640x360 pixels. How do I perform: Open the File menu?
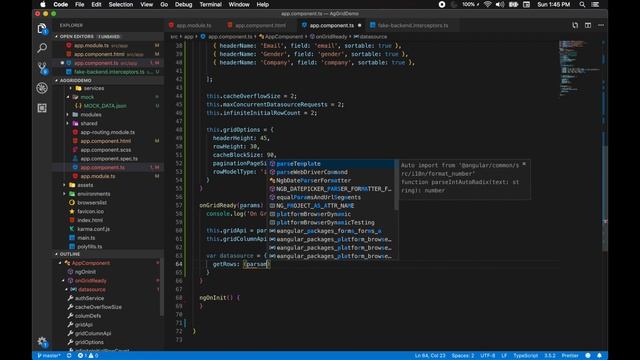click(80, 4)
